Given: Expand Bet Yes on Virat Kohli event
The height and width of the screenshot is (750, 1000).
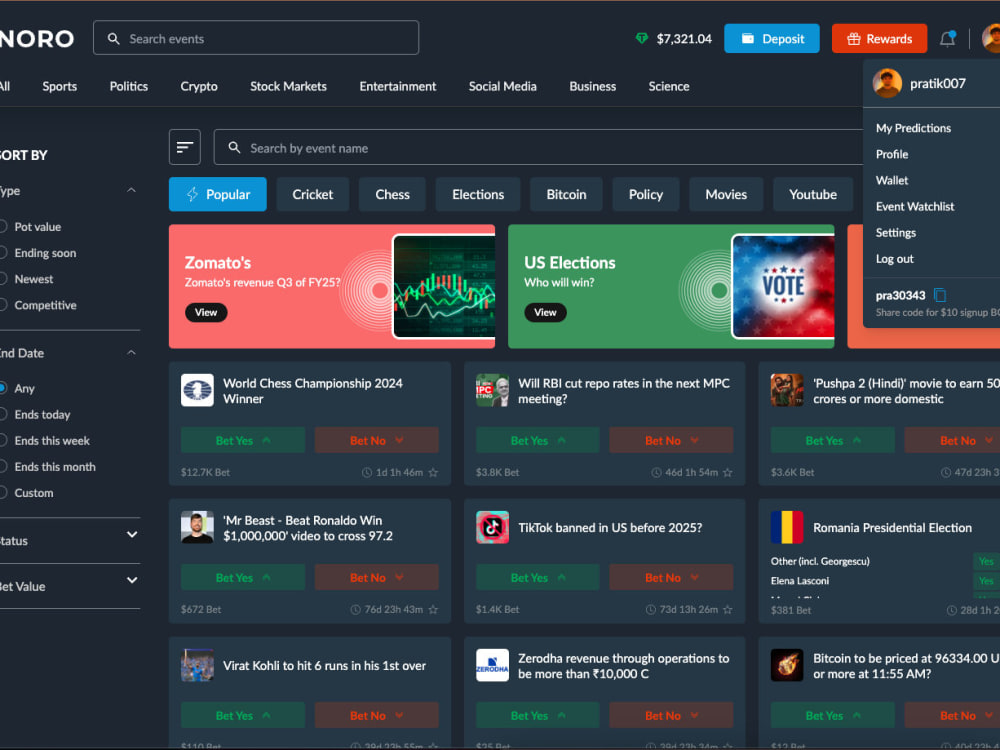Looking at the screenshot, I should point(243,715).
